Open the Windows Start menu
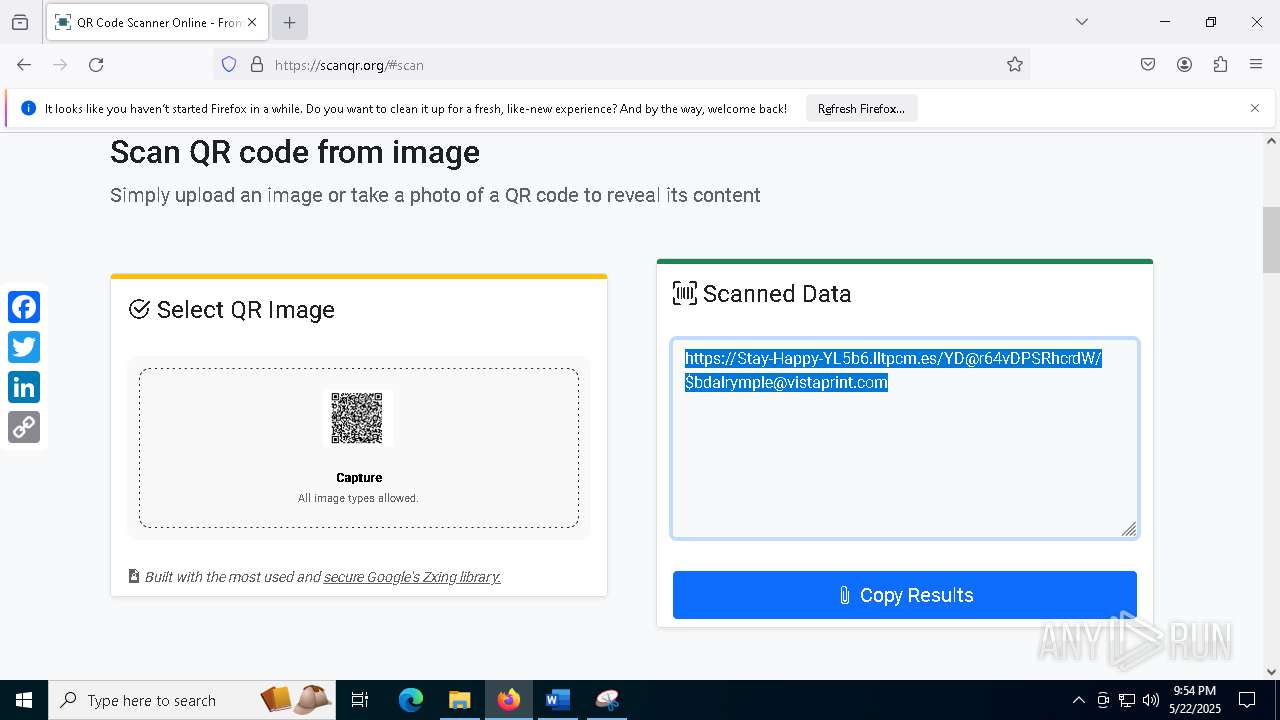1280x720 pixels. pos(24,700)
